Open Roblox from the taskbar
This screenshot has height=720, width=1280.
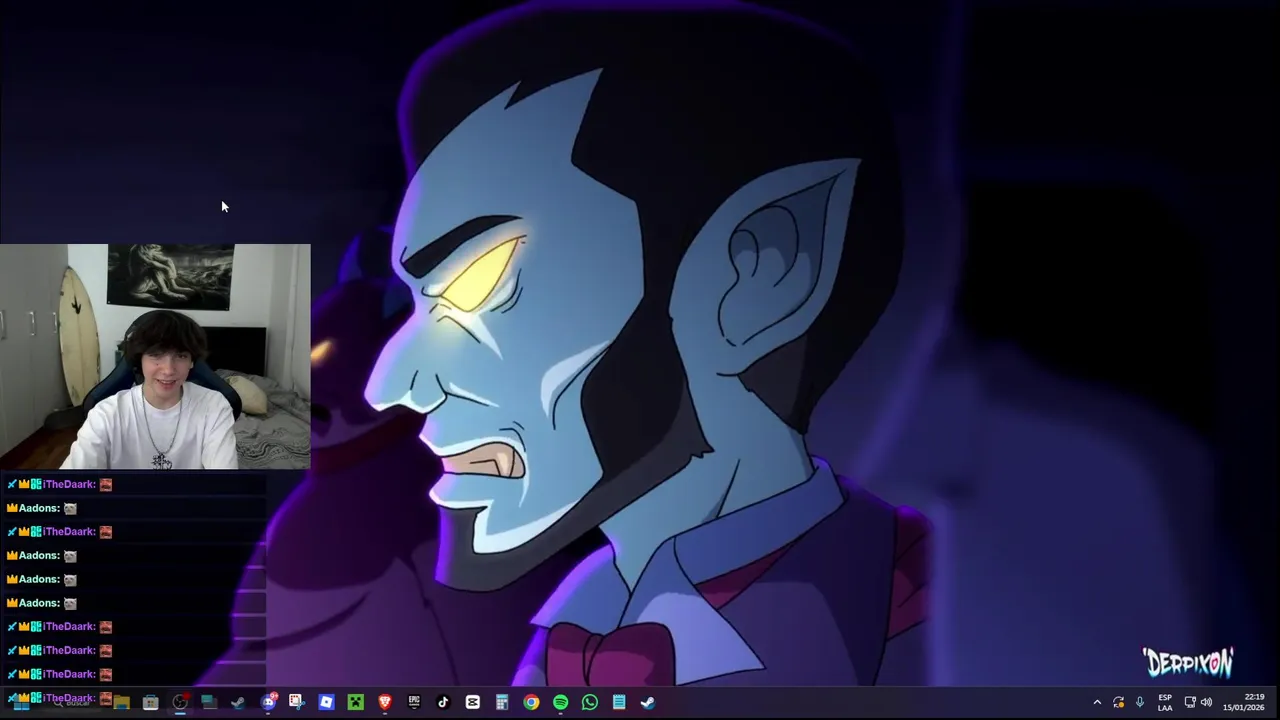[326, 702]
